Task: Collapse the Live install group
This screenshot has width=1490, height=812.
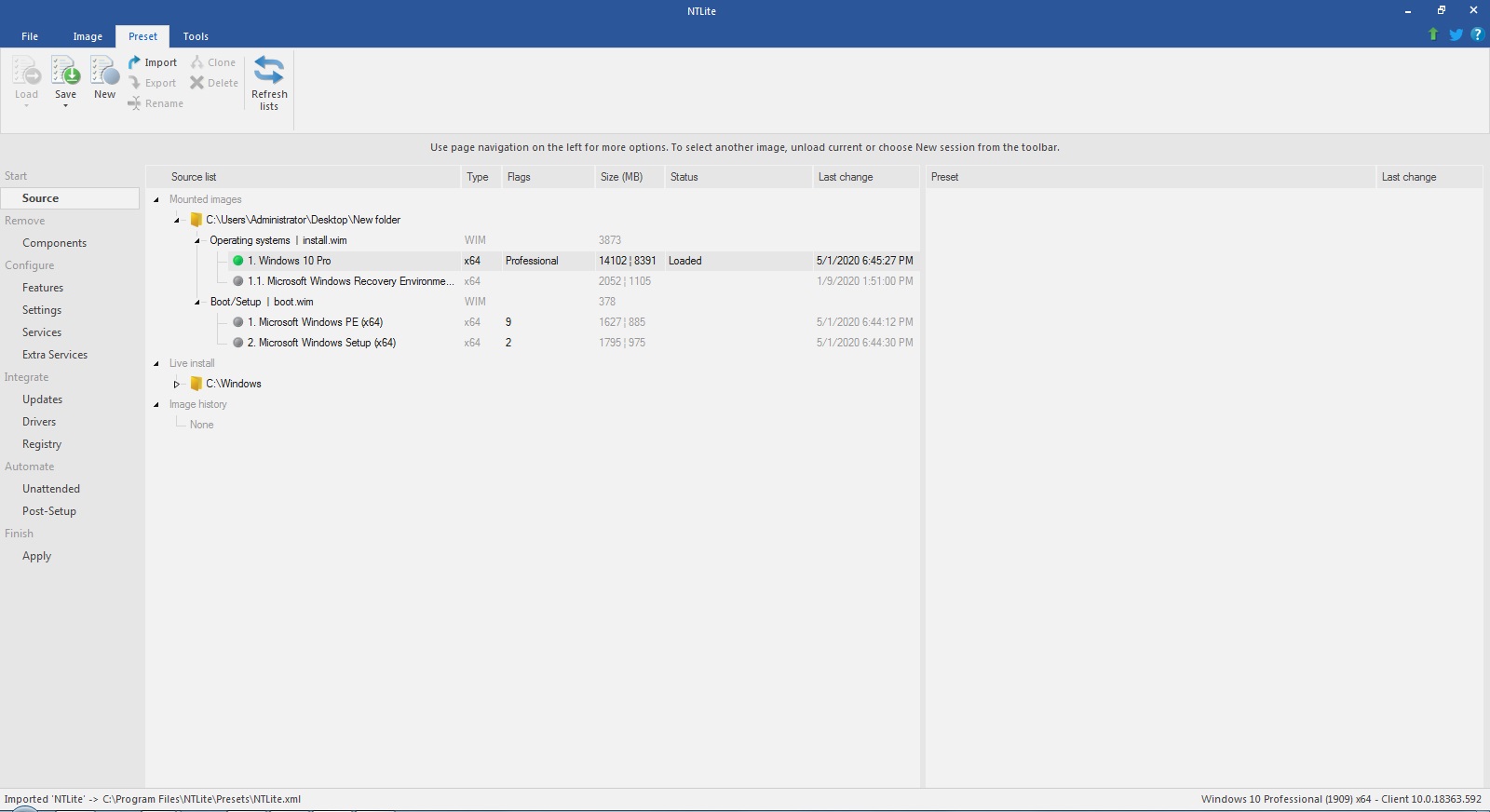Action: click(156, 363)
